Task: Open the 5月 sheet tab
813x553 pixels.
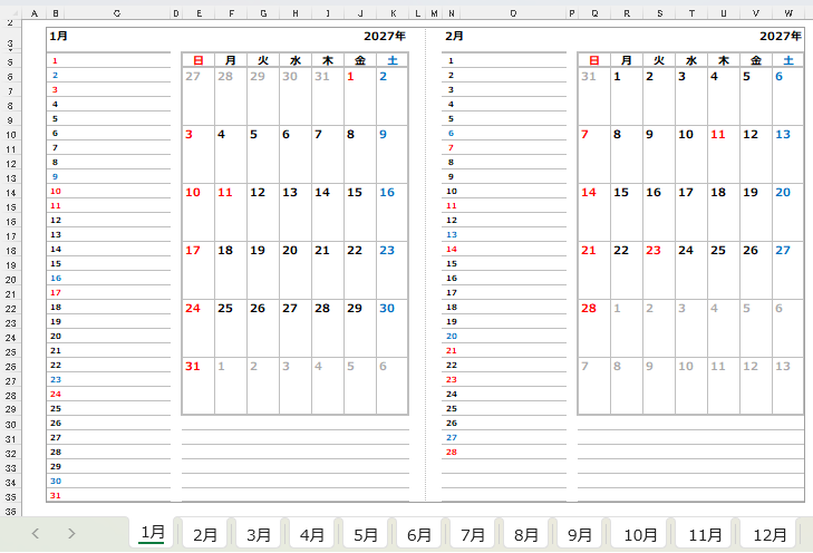Action: coord(365,534)
